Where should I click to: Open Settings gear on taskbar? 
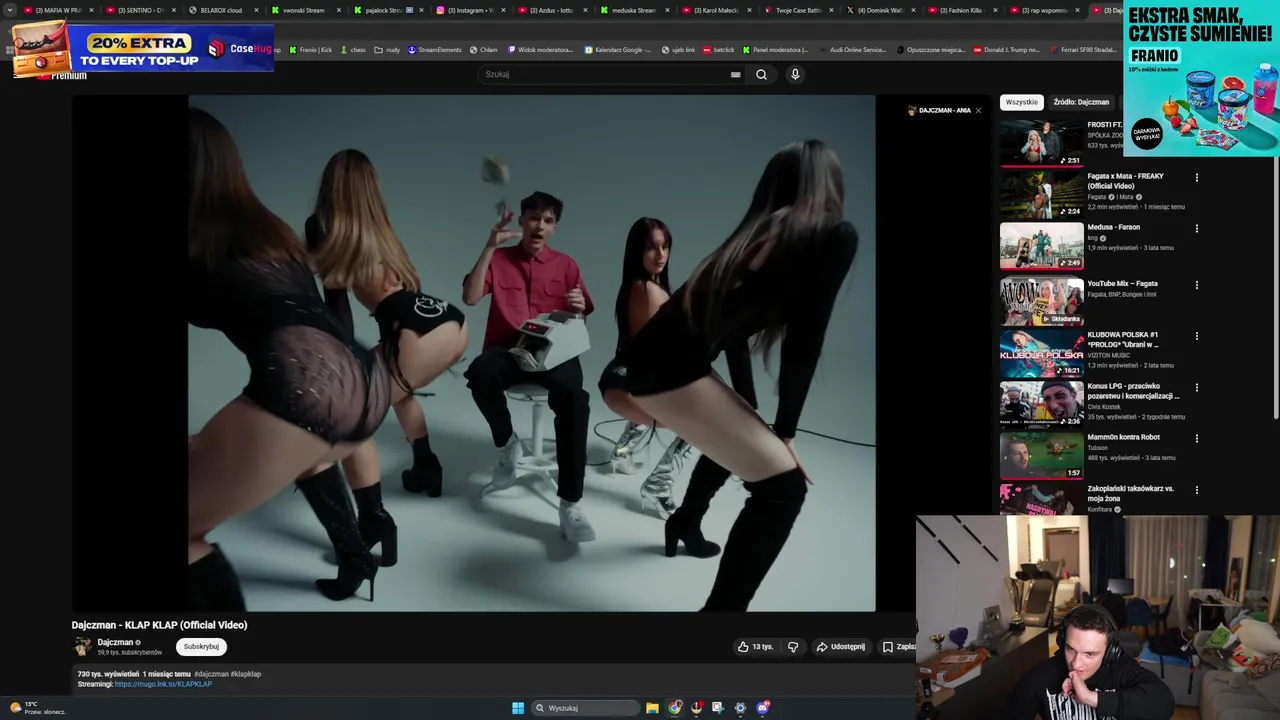740,708
